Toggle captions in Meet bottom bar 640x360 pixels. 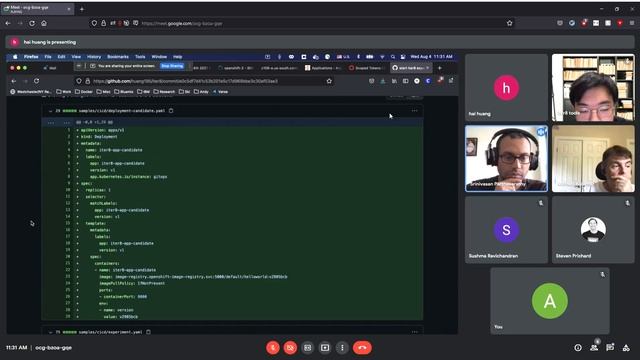point(307,348)
